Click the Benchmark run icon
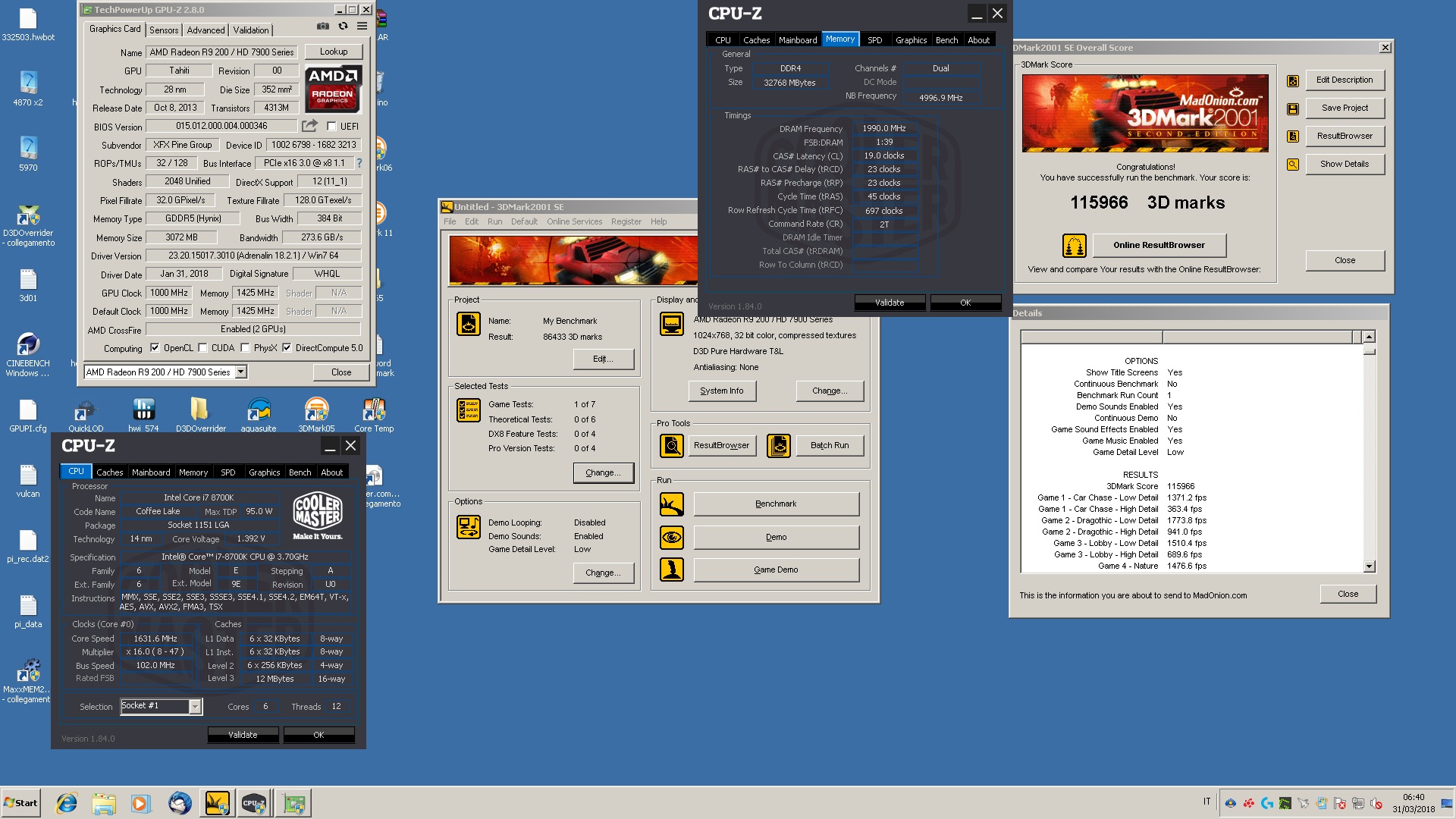The height and width of the screenshot is (819, 1456). pos(671,504)
